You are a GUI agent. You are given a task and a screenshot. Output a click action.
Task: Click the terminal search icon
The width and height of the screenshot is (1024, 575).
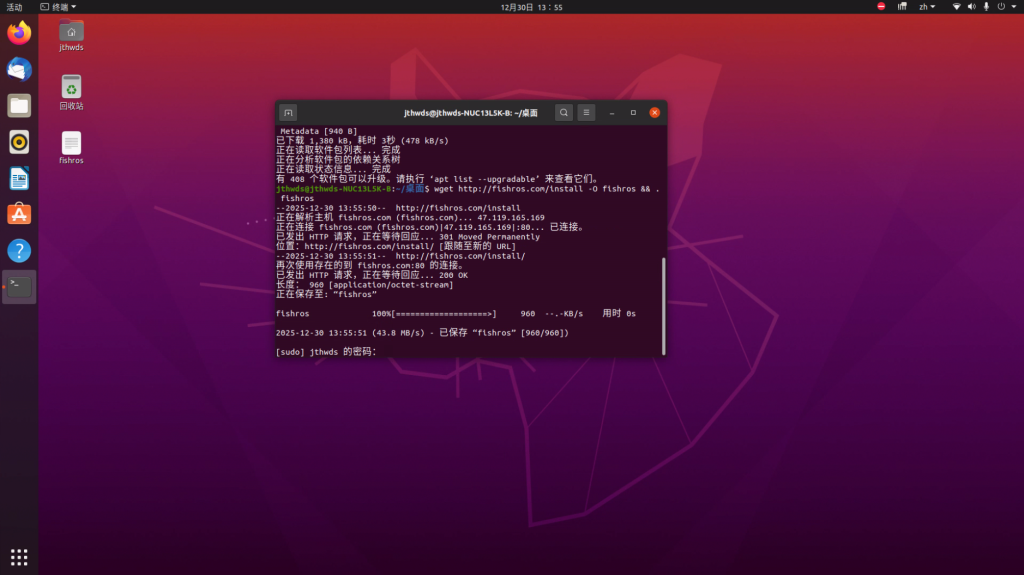564,113
